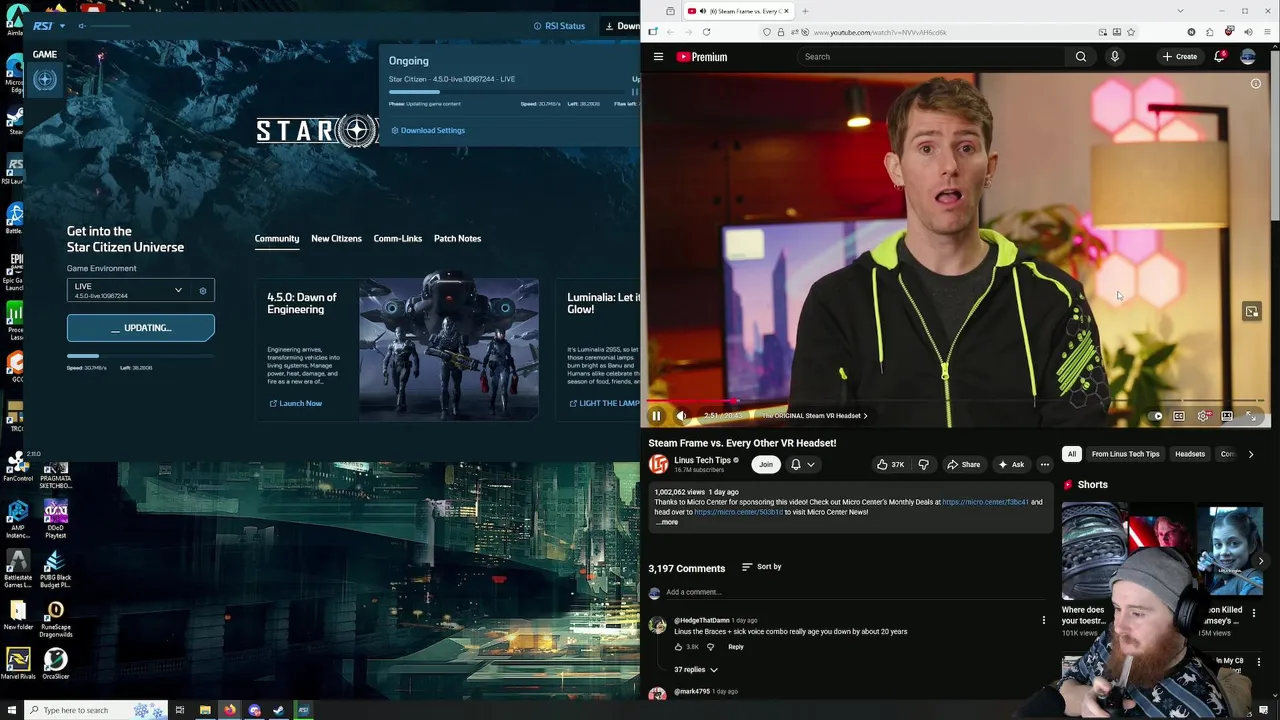Reload the Firefox page
Screen dimensions: 1280x720
click(706, 32)
